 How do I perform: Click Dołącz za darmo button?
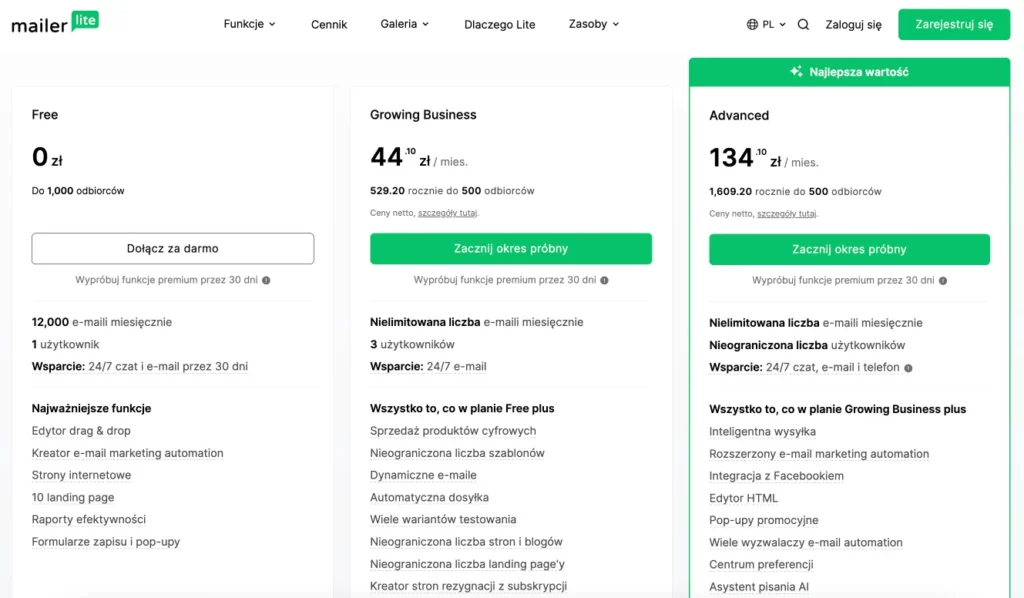coord(172,249)
